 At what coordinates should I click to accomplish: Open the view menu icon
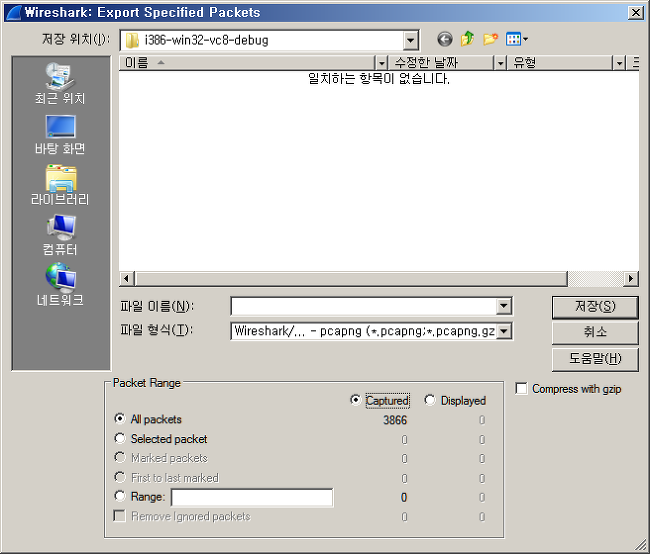[x=516, y=39]
